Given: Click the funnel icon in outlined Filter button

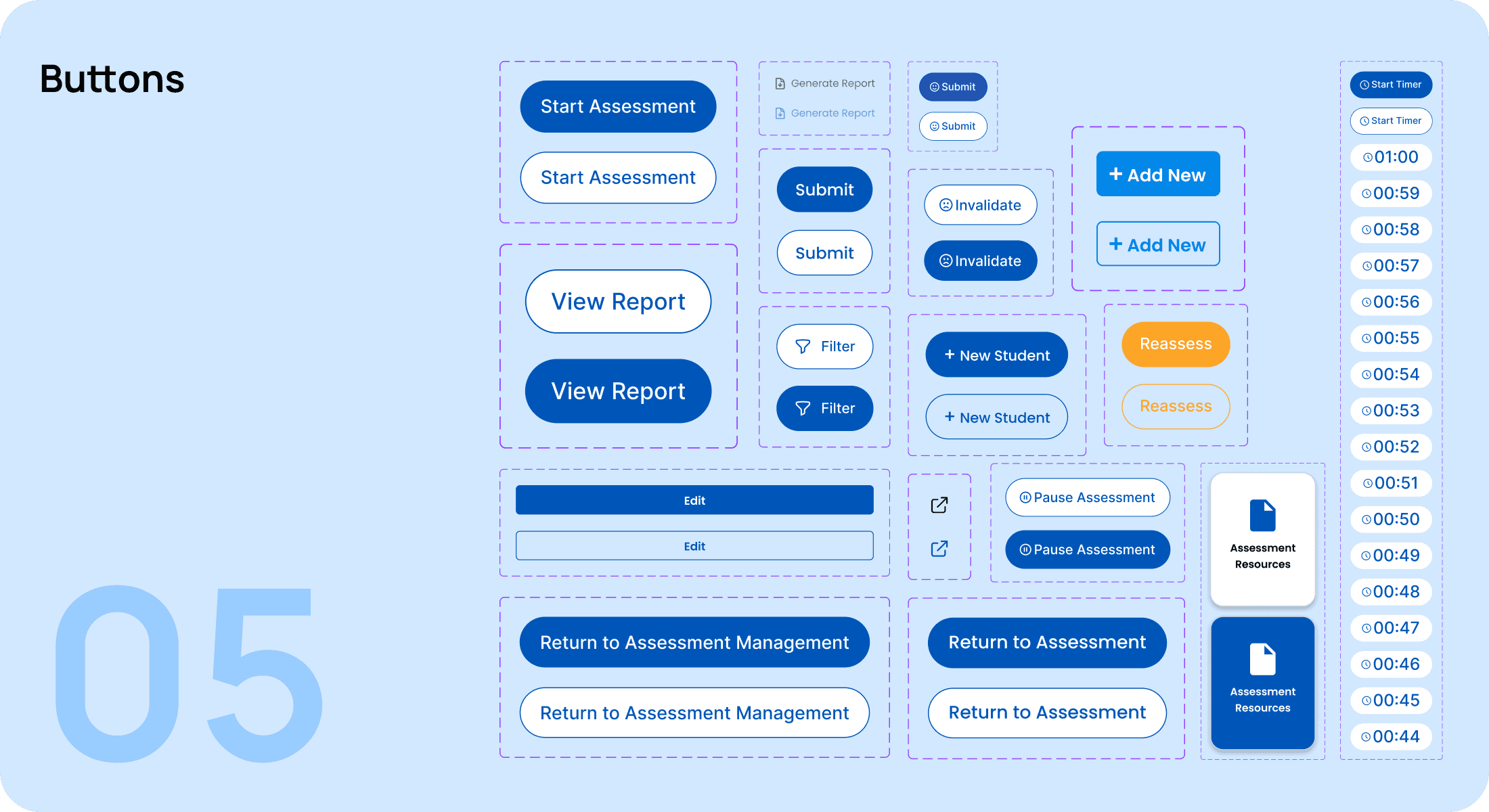Looking at the screenshot, I should coord(803,346).
